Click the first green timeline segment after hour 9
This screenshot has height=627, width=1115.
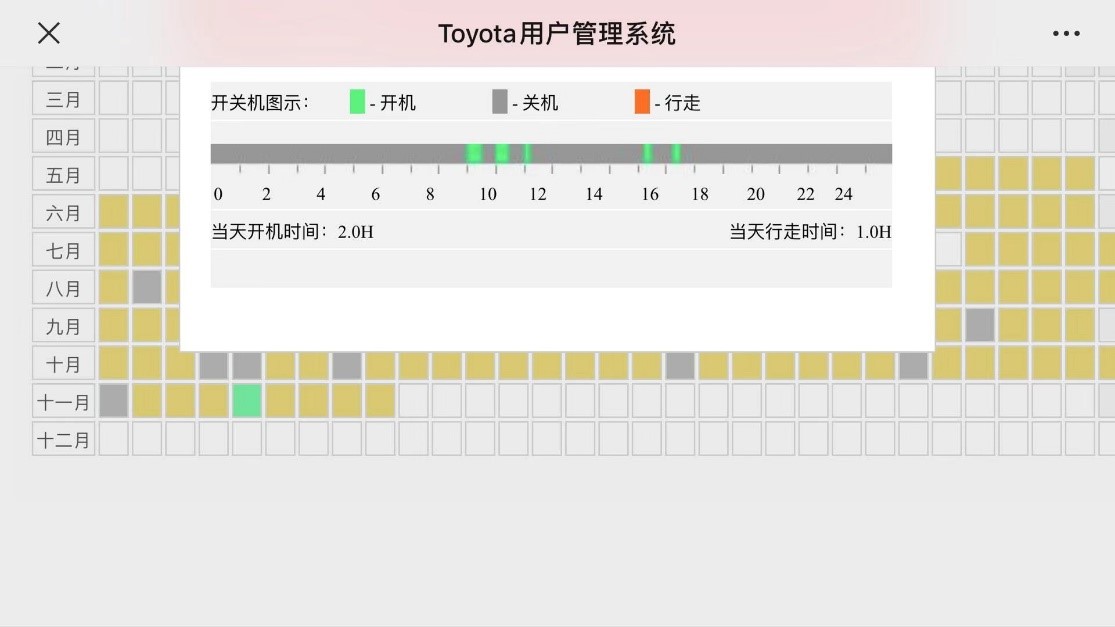(474, 153)
